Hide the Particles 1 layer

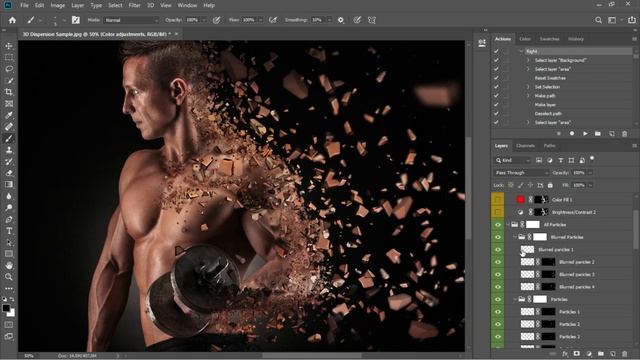(498, 312)
